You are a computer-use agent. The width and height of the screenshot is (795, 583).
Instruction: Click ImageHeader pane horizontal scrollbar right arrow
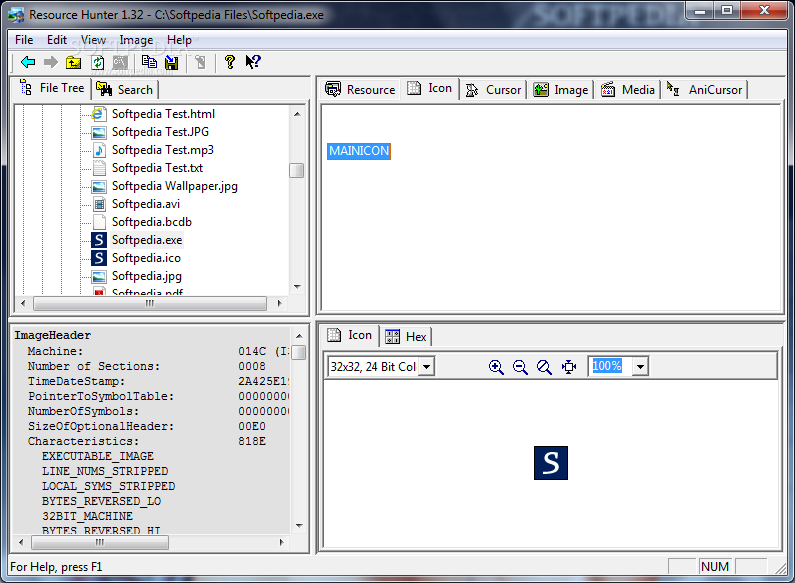click(x=281, y=542)
